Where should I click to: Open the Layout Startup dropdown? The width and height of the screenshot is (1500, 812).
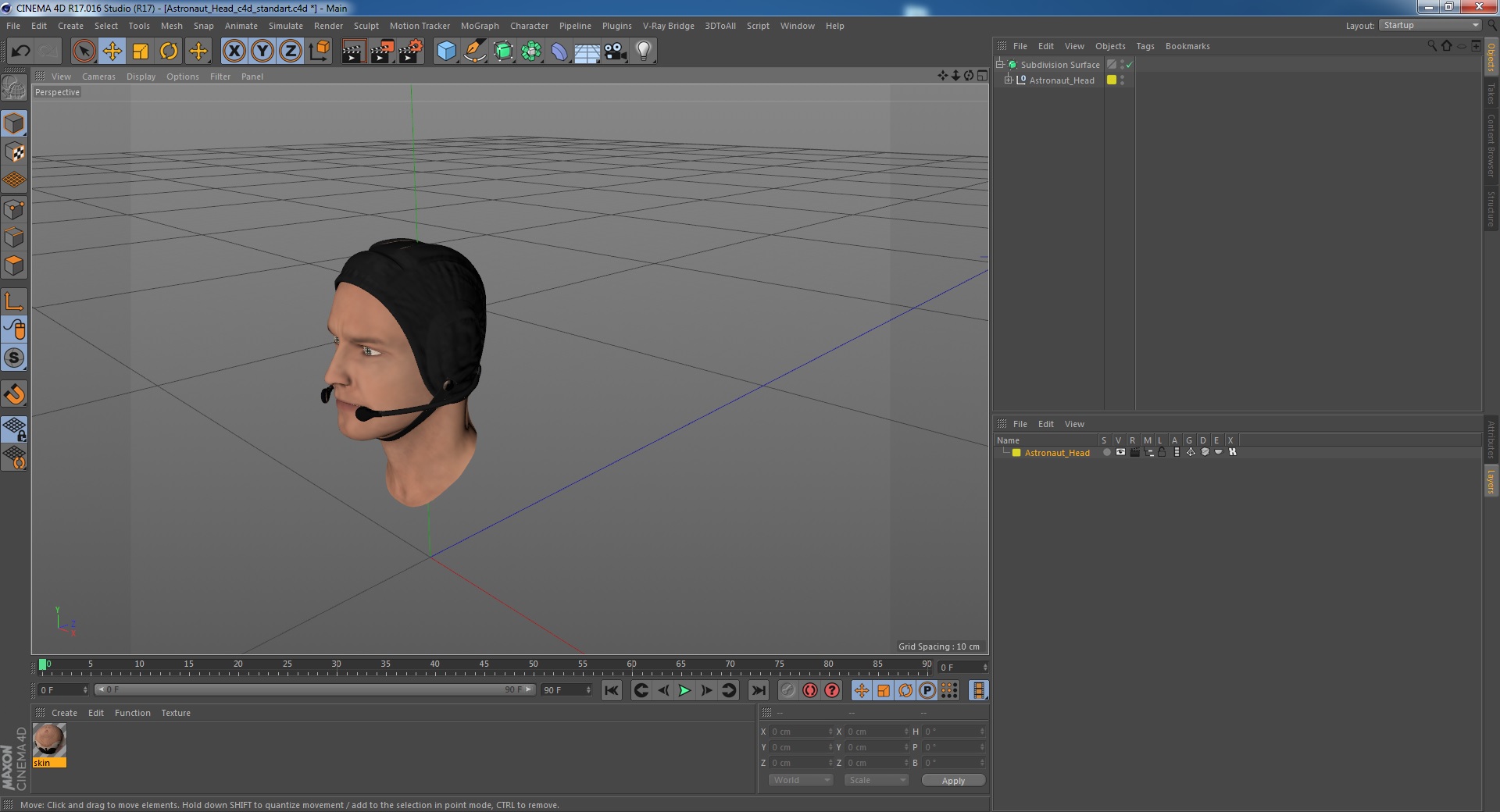coord(1430,26)
